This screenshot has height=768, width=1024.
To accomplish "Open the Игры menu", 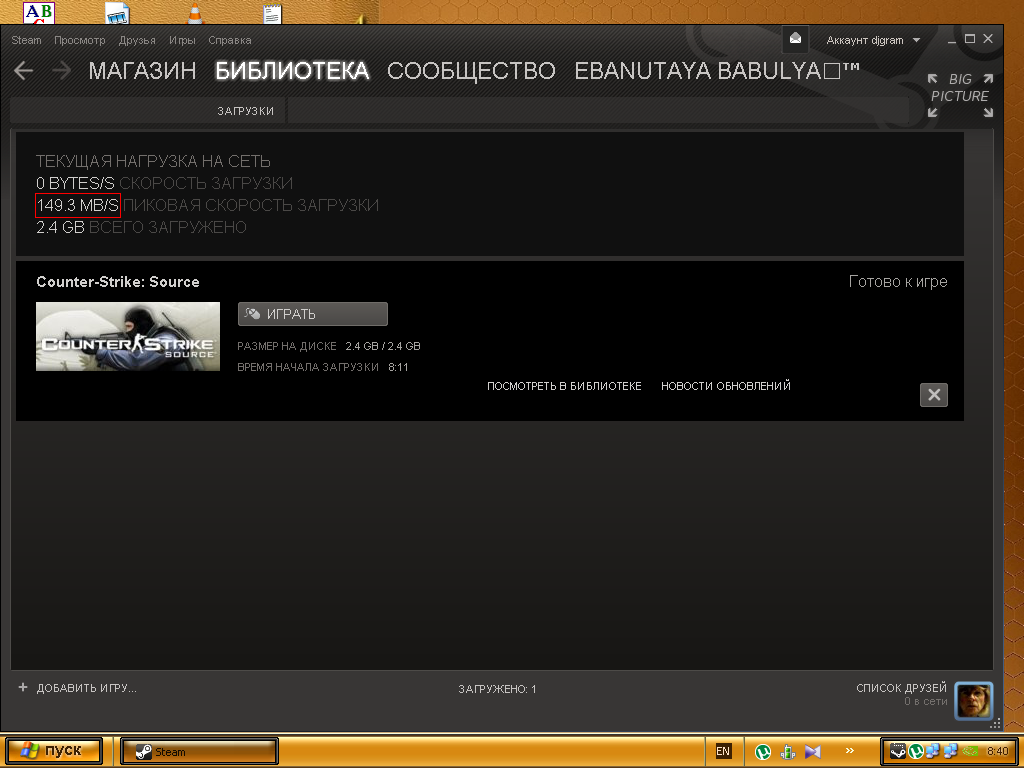I will click(182, 40).
